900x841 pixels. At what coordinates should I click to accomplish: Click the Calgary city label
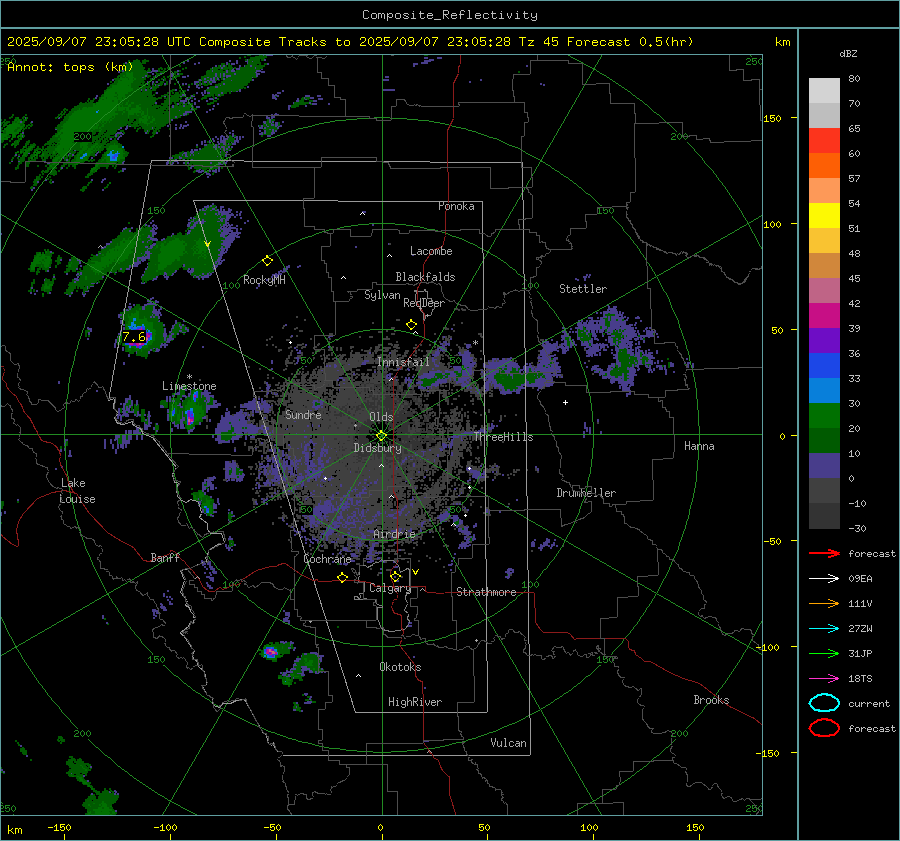(390, 588)
